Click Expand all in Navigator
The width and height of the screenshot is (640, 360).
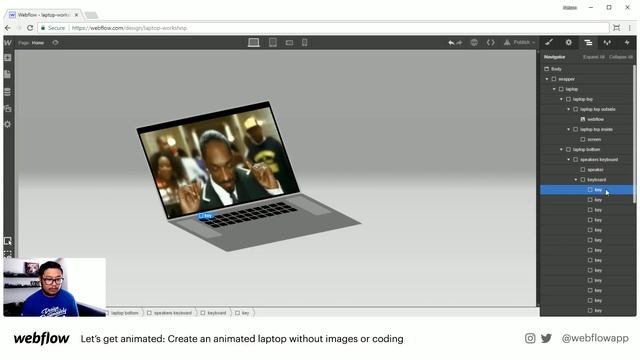(594, 57)
